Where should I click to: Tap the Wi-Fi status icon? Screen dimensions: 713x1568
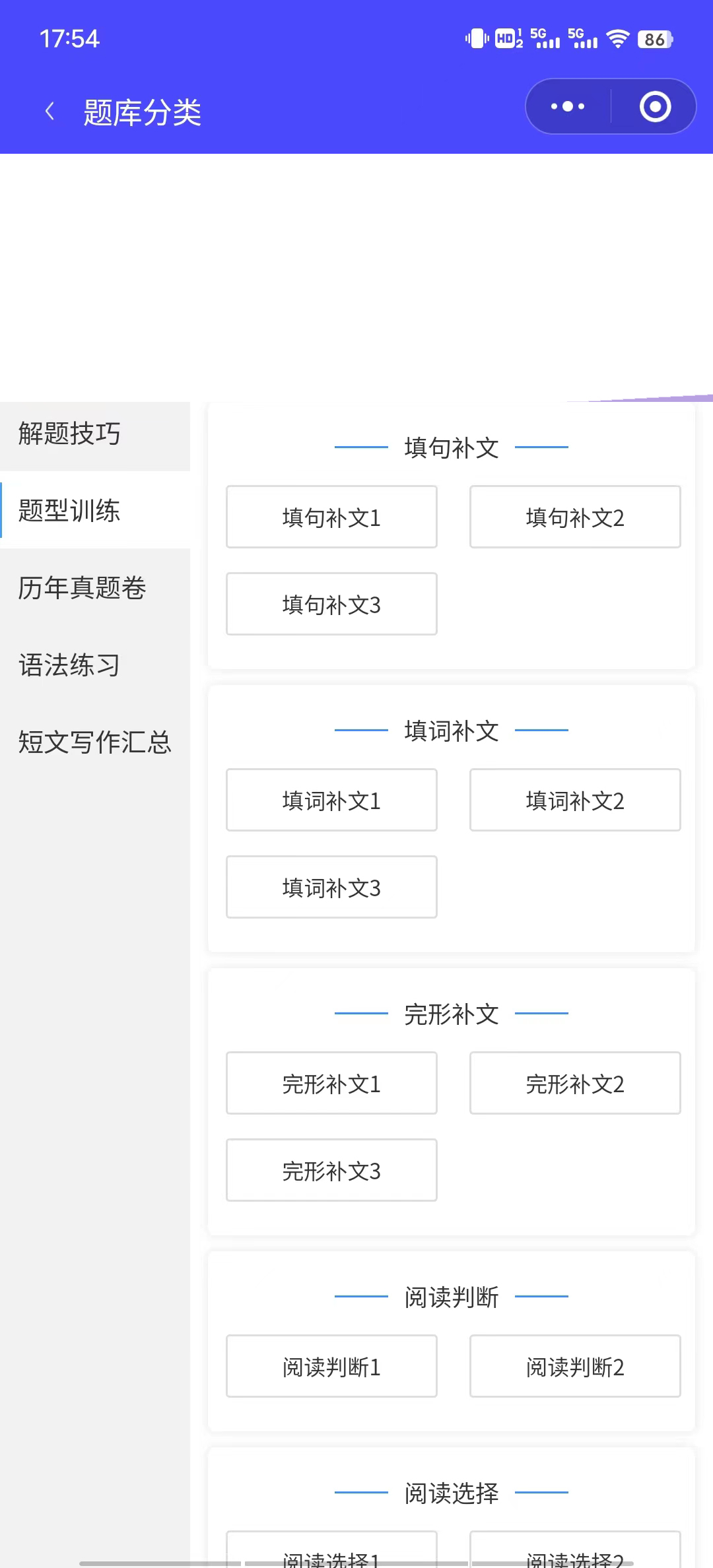pos(618,39)
